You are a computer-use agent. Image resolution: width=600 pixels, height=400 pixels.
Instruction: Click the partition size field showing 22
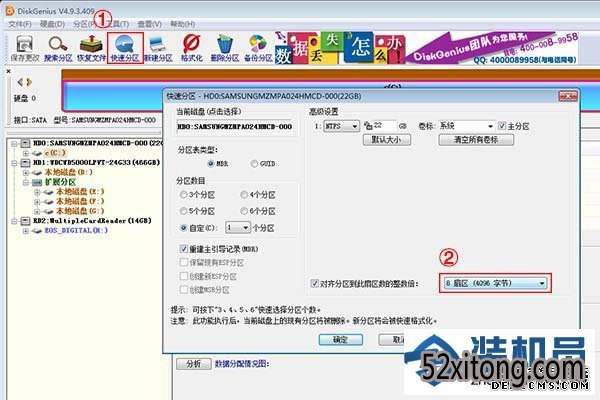point(384,126)
